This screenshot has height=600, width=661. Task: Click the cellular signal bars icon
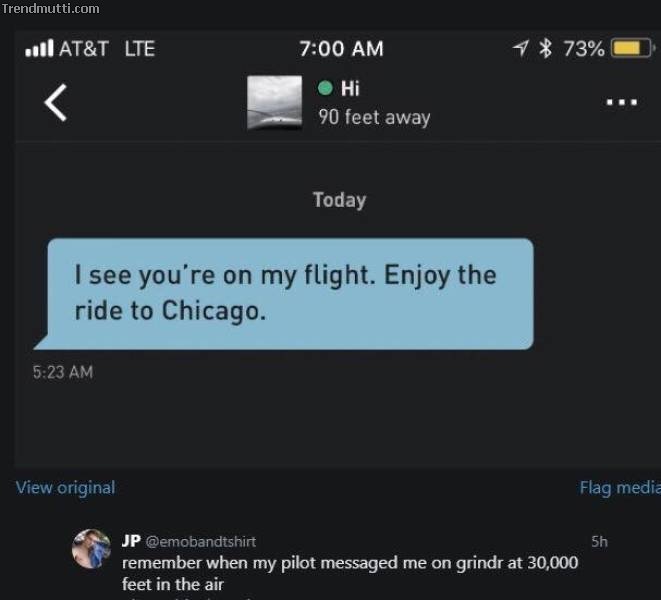pos(39,48)
